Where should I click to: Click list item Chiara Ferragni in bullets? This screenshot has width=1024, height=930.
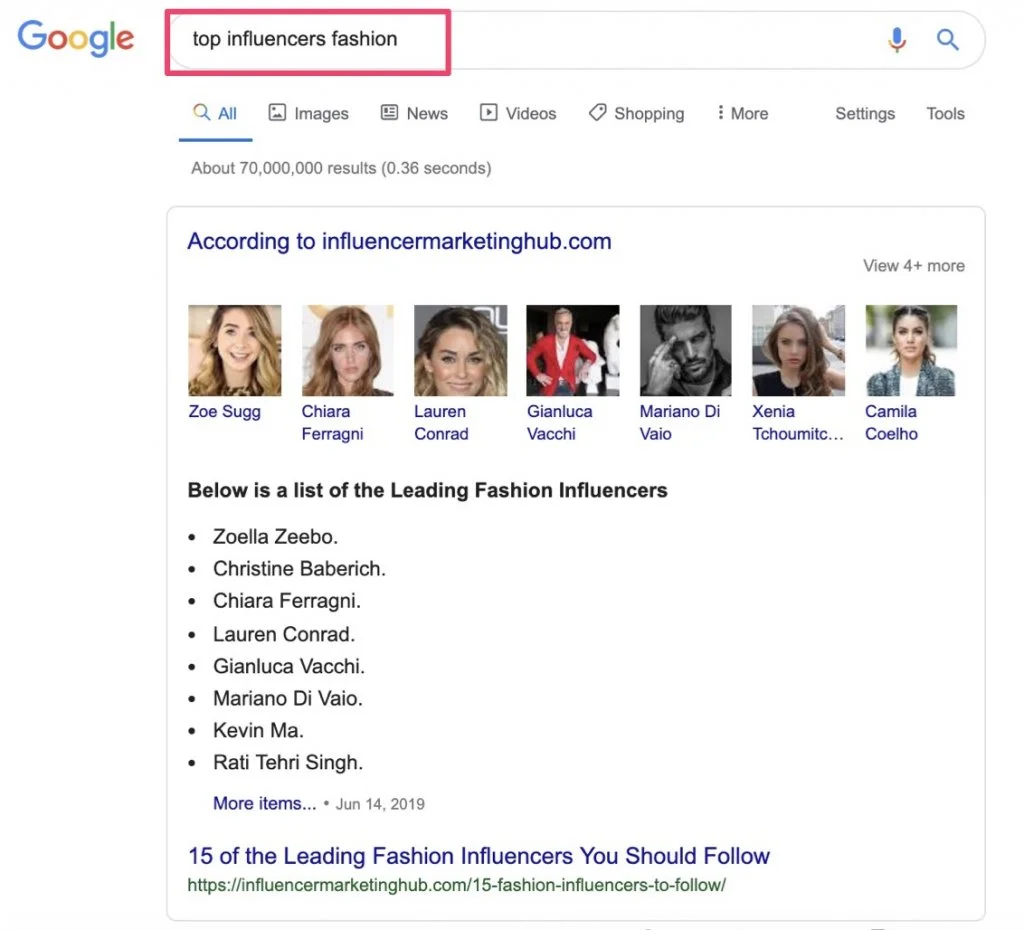[287, 601]
